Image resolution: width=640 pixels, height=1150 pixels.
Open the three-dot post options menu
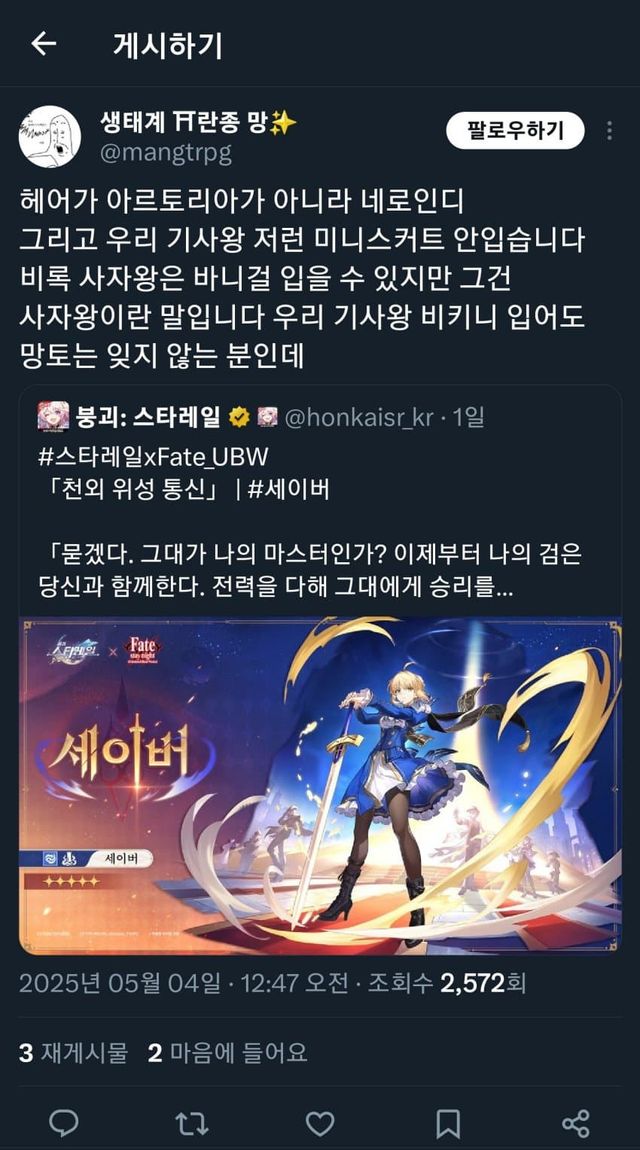click(x=609, y=131)
